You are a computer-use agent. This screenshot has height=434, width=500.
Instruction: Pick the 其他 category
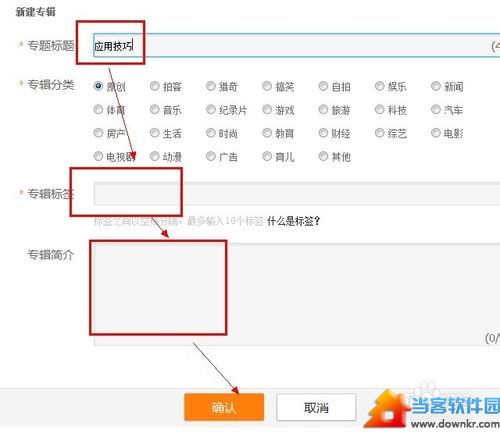point(323,156)
